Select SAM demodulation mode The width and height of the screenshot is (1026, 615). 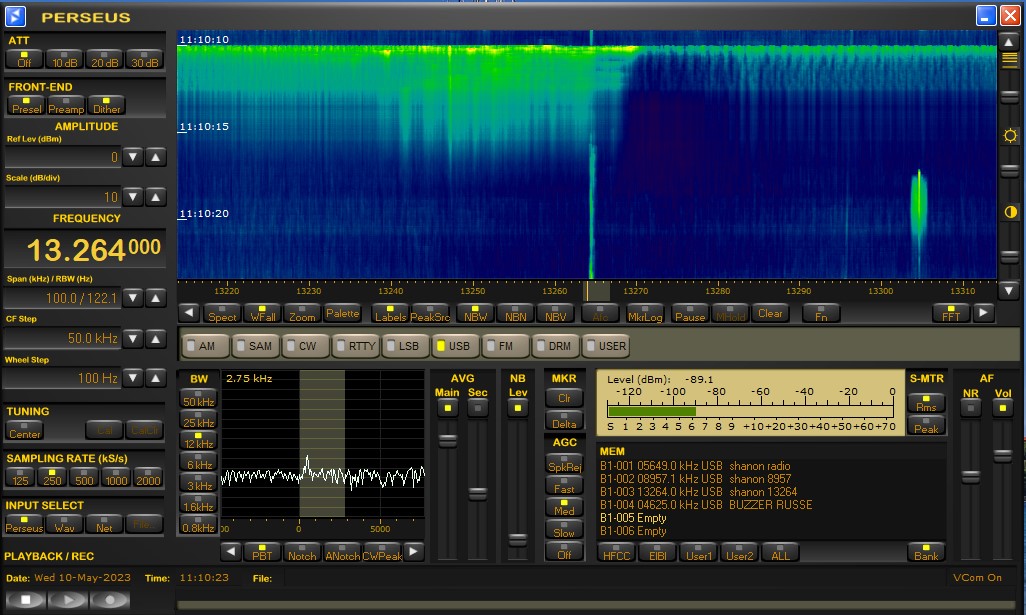click(255, 345)
